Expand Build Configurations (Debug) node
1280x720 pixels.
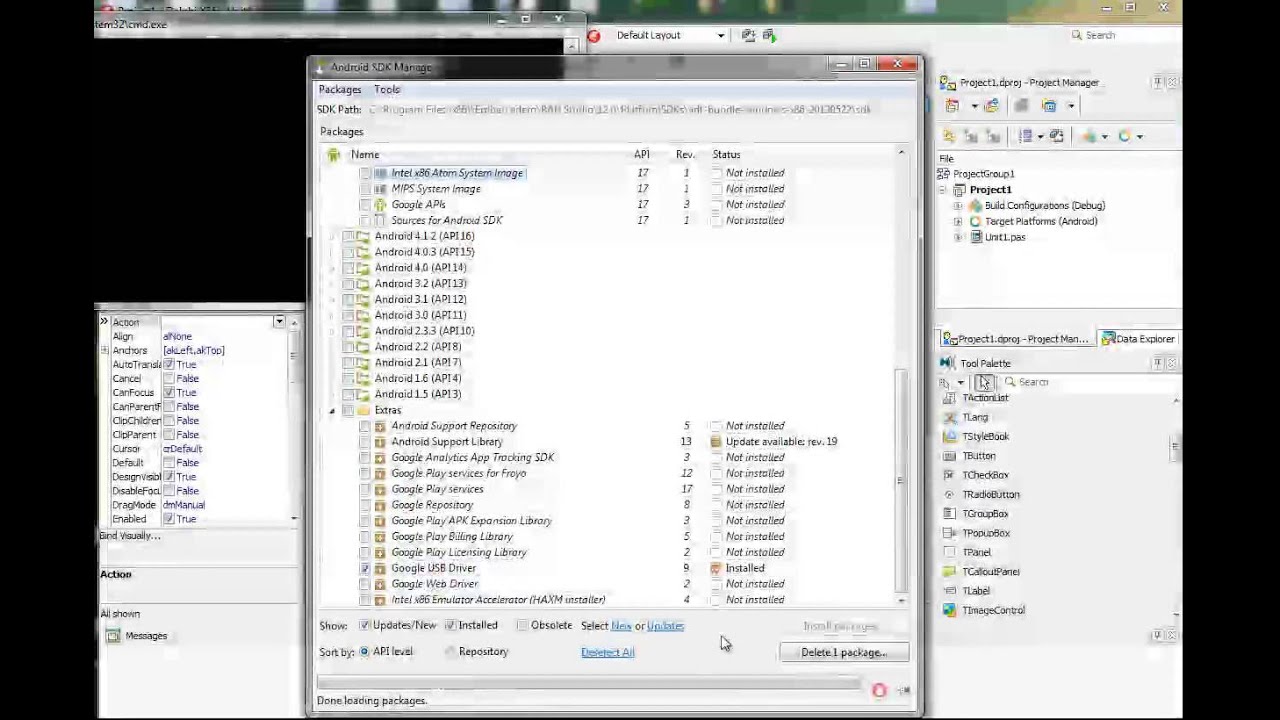click(x=958, y=205)
